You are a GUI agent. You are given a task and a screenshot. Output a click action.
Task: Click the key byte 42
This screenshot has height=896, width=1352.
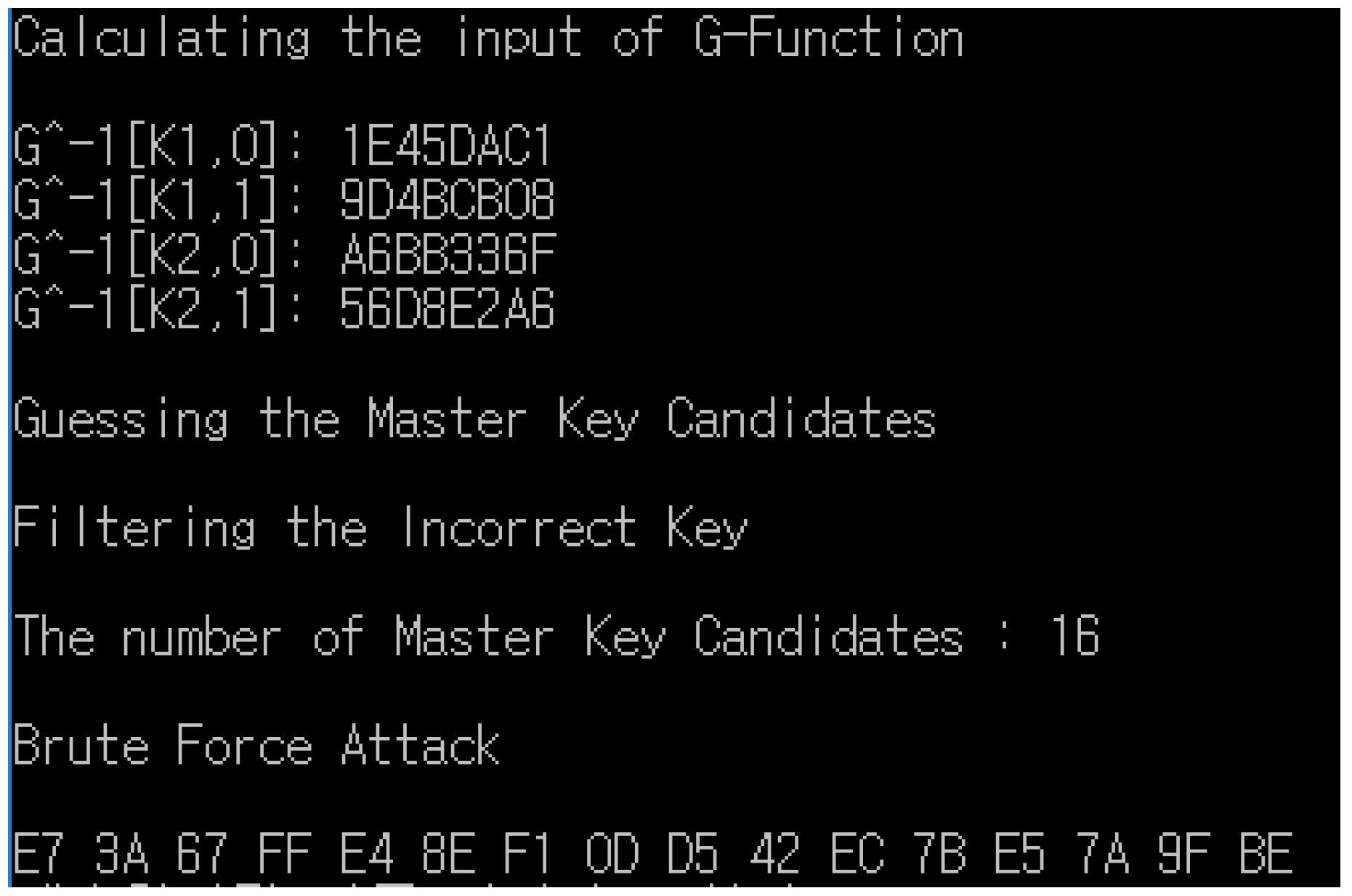tap(775, 853)
